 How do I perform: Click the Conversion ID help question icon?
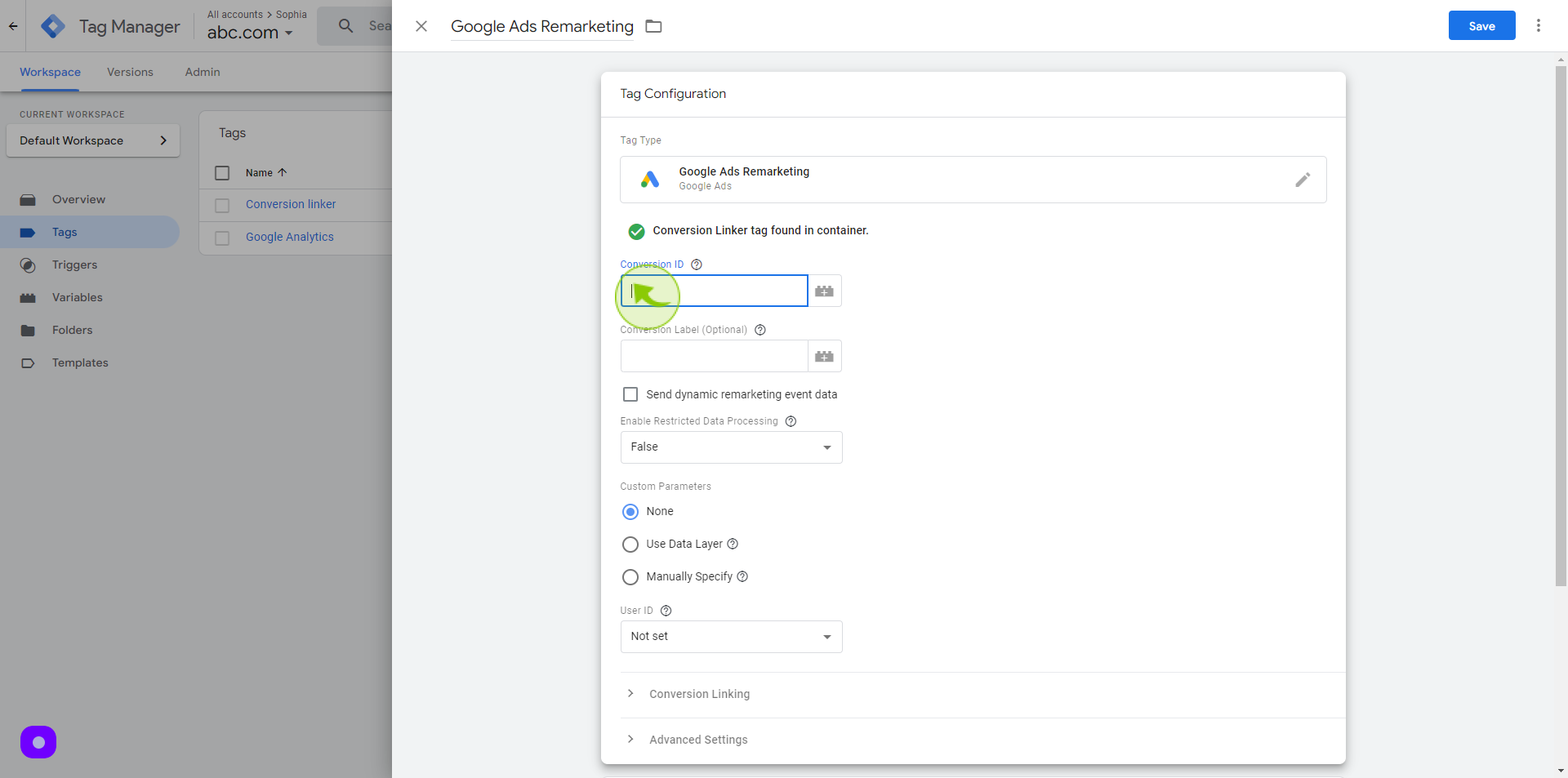pyautogui.click(x=697, y=265)
